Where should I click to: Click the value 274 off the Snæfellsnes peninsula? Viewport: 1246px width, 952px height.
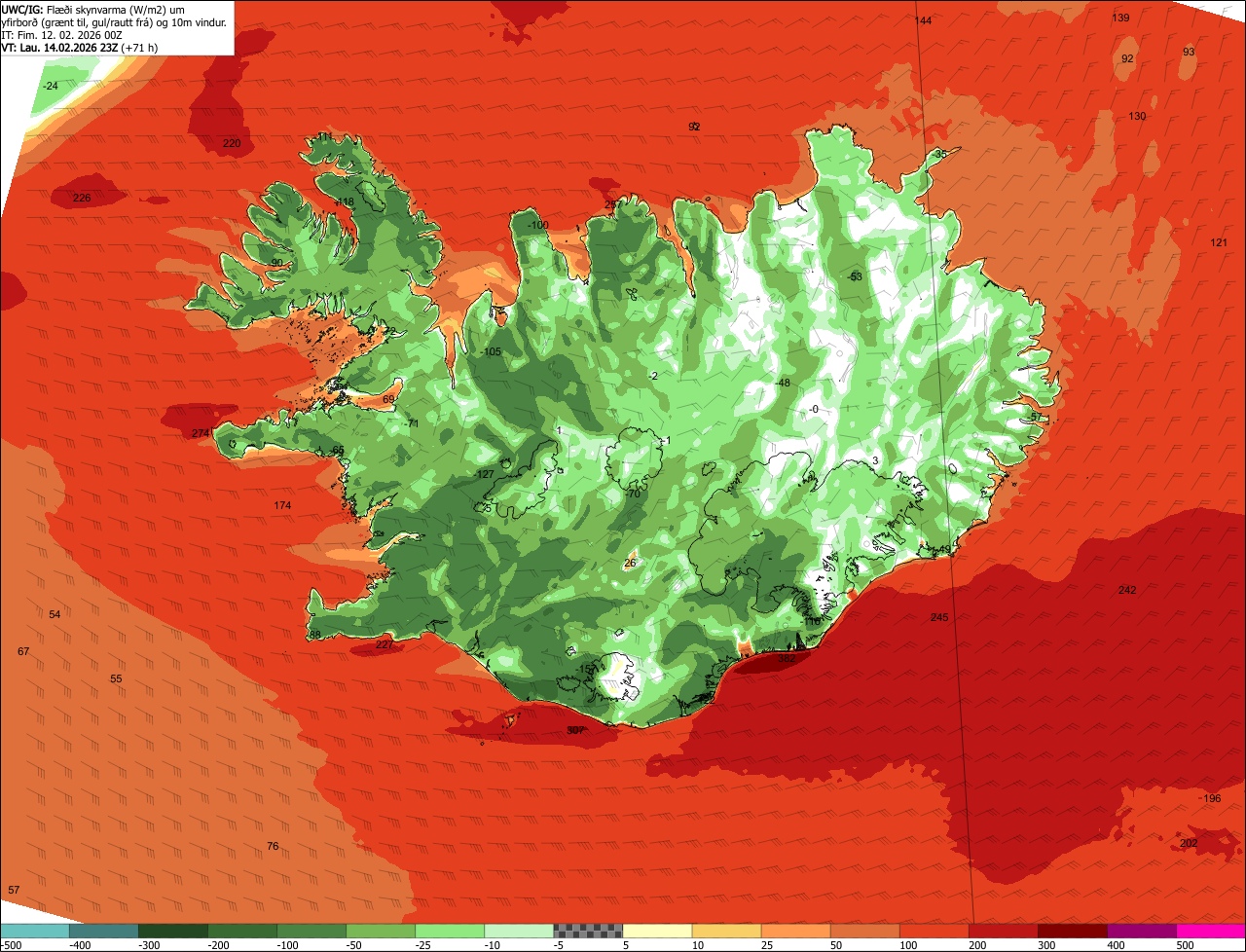[201, 433]
